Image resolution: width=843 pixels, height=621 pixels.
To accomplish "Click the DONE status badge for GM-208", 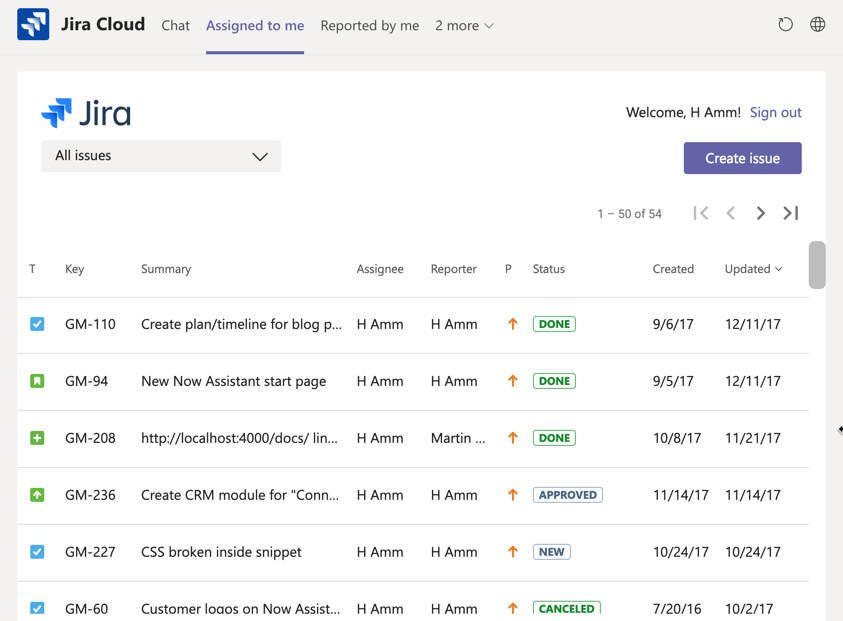I will 554,438.
